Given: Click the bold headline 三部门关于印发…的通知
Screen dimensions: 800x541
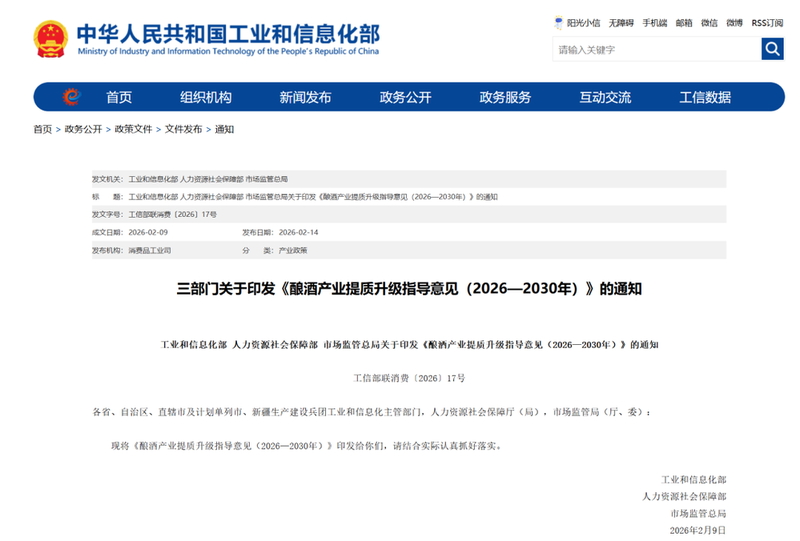Looking at the screenshot, I should (409, 289).
